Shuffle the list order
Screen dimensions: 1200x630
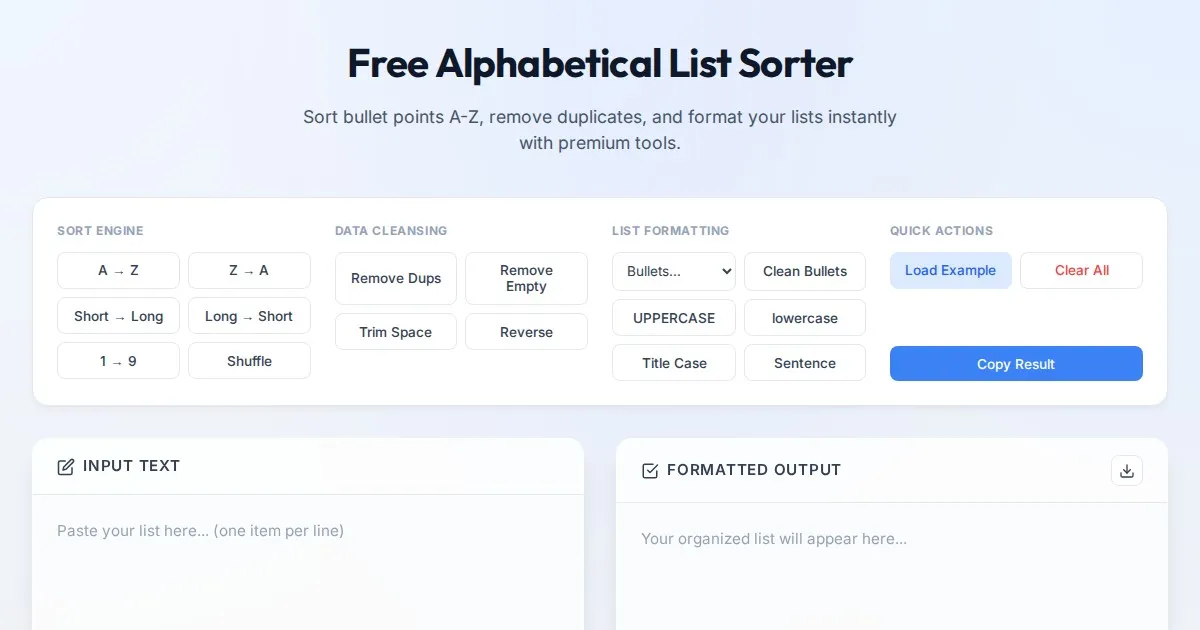[x=249, y=361]
